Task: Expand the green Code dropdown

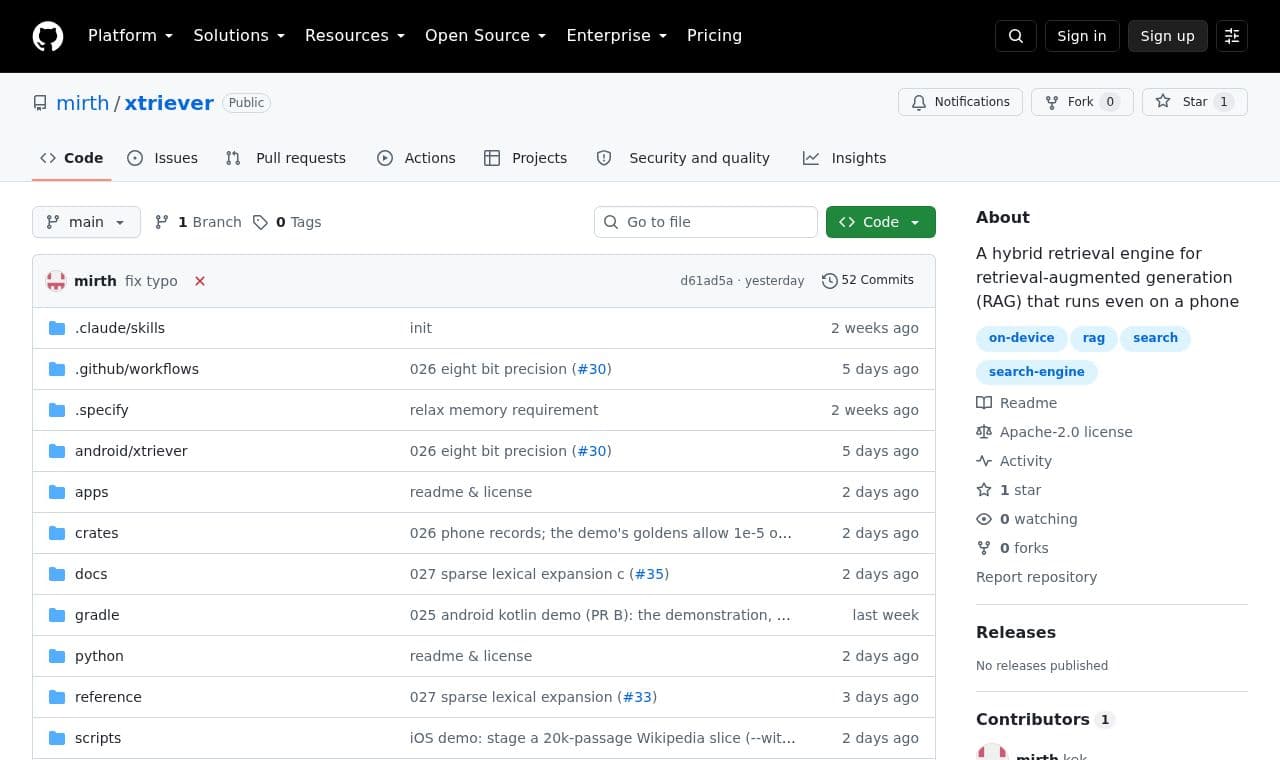Action: coord(881,222)
